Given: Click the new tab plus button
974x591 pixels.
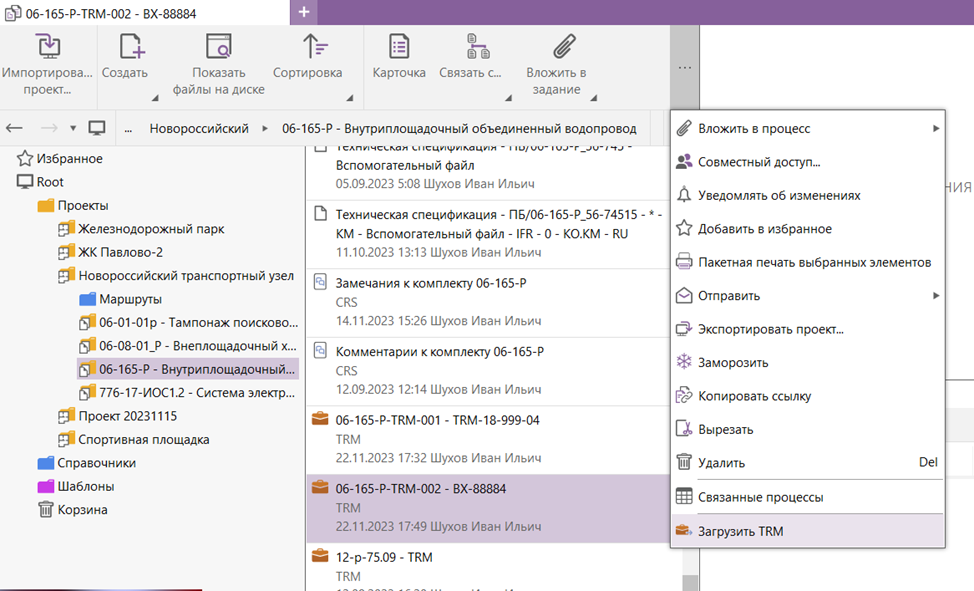Looking at the screenshot, I should [304, 12].
